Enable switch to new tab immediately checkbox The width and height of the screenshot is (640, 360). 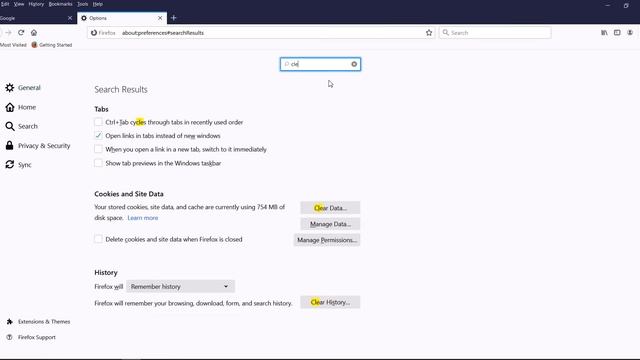pyautogui.click(x=98, y=149)
